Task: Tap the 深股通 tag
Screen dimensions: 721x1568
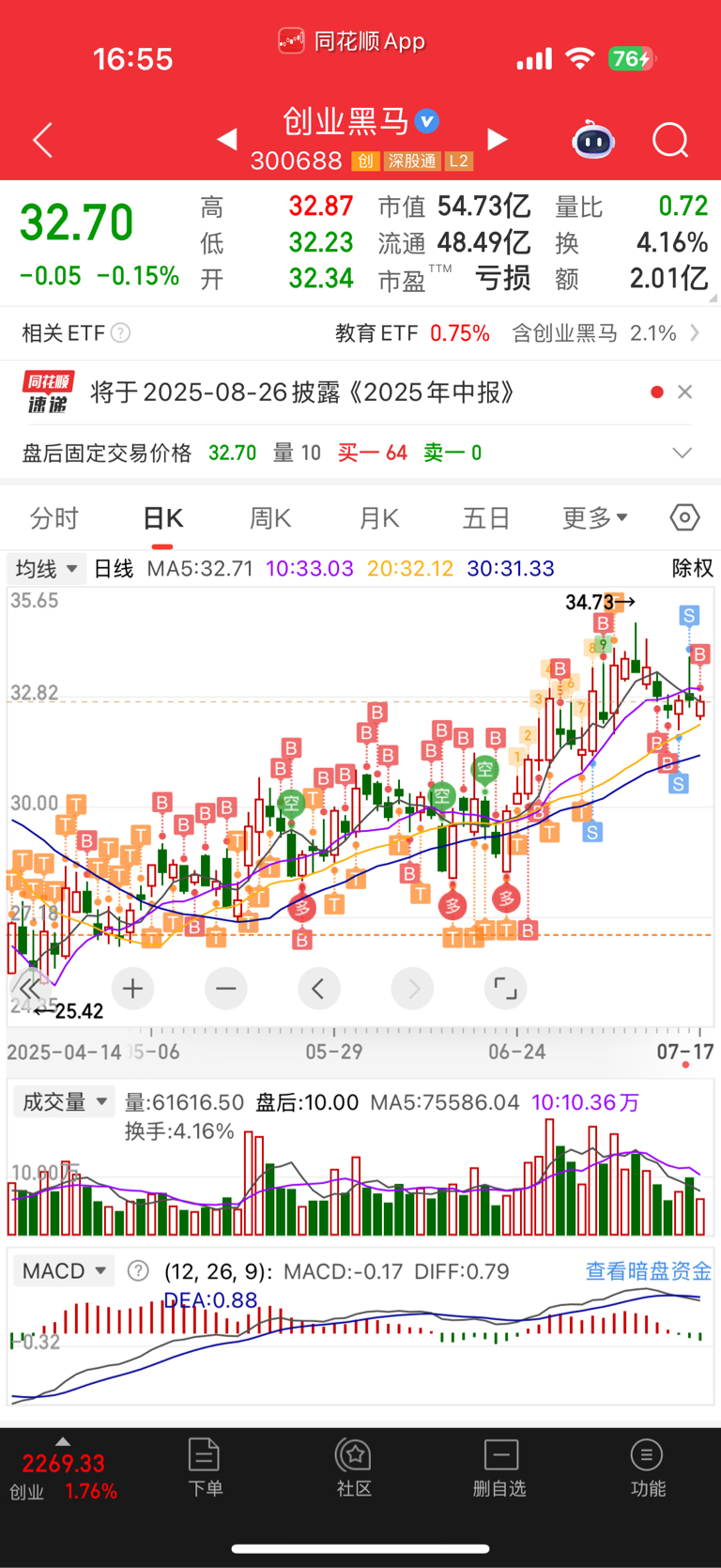Action: click(411, 161)
